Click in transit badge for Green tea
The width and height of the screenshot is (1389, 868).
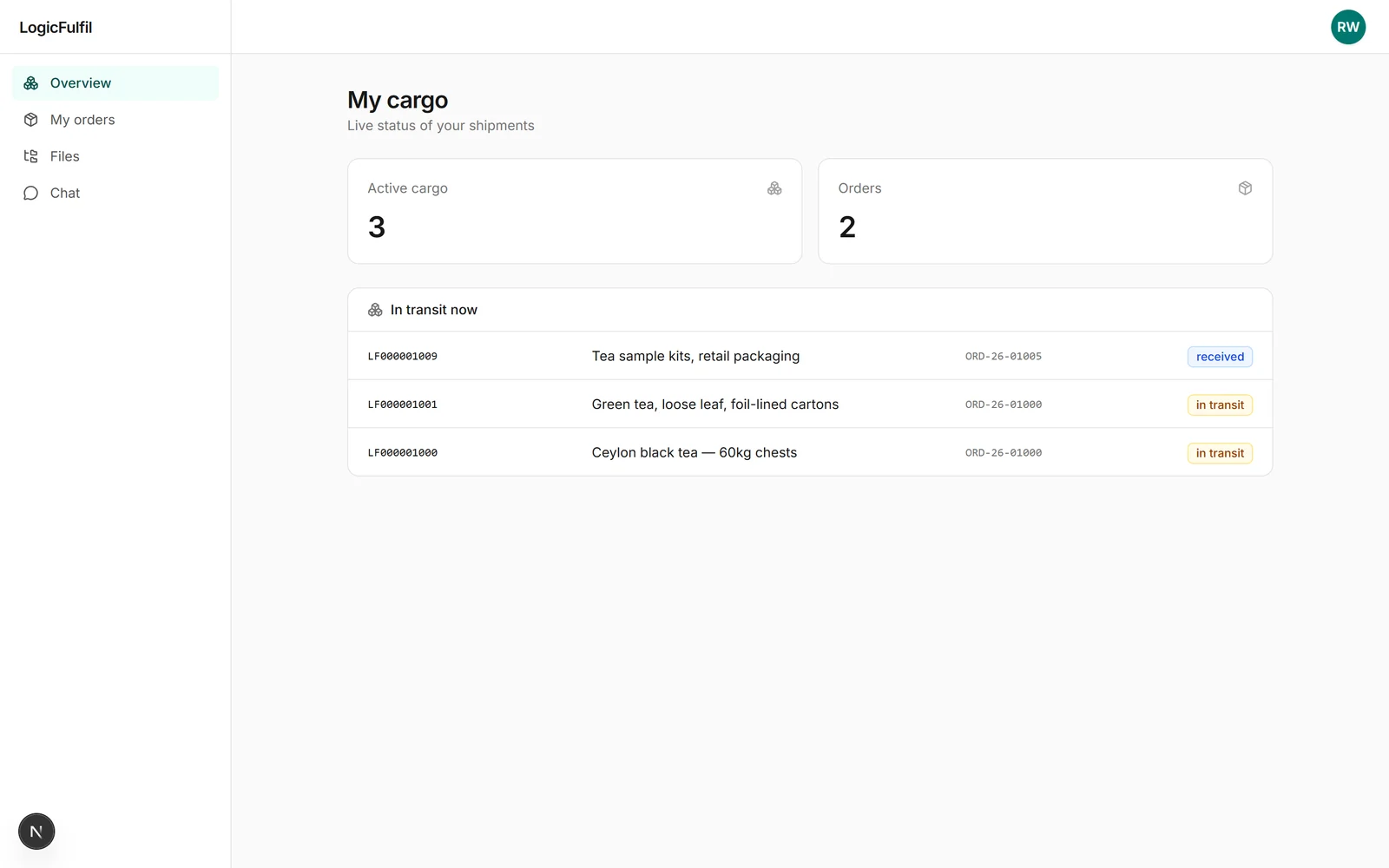(x=1220, y=404)
